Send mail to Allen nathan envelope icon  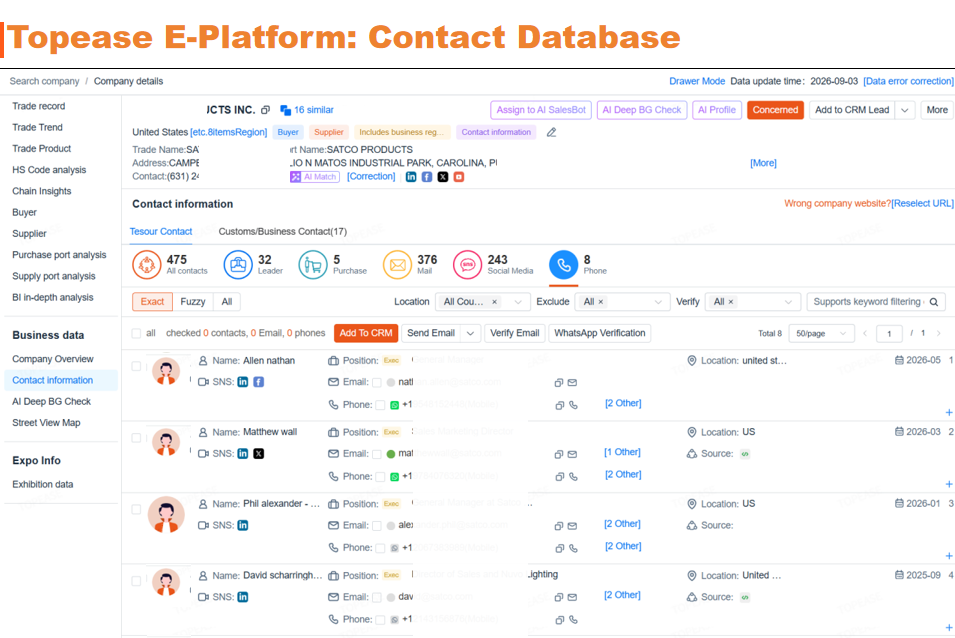pyautogui.click(x=573, y=383)
